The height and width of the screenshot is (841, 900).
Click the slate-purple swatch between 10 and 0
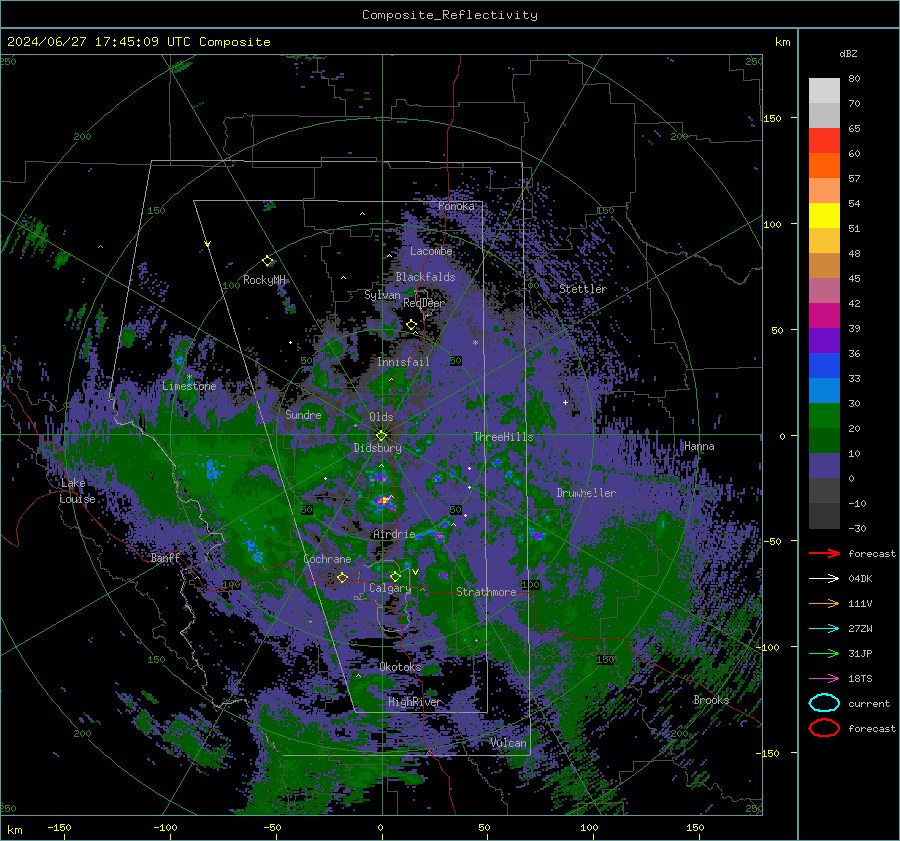point(824,466)
